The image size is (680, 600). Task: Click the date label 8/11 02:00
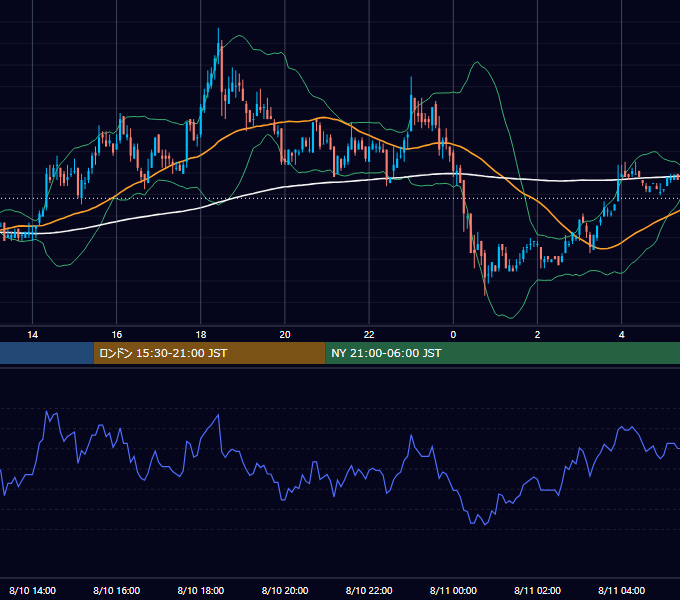[537, 590]
